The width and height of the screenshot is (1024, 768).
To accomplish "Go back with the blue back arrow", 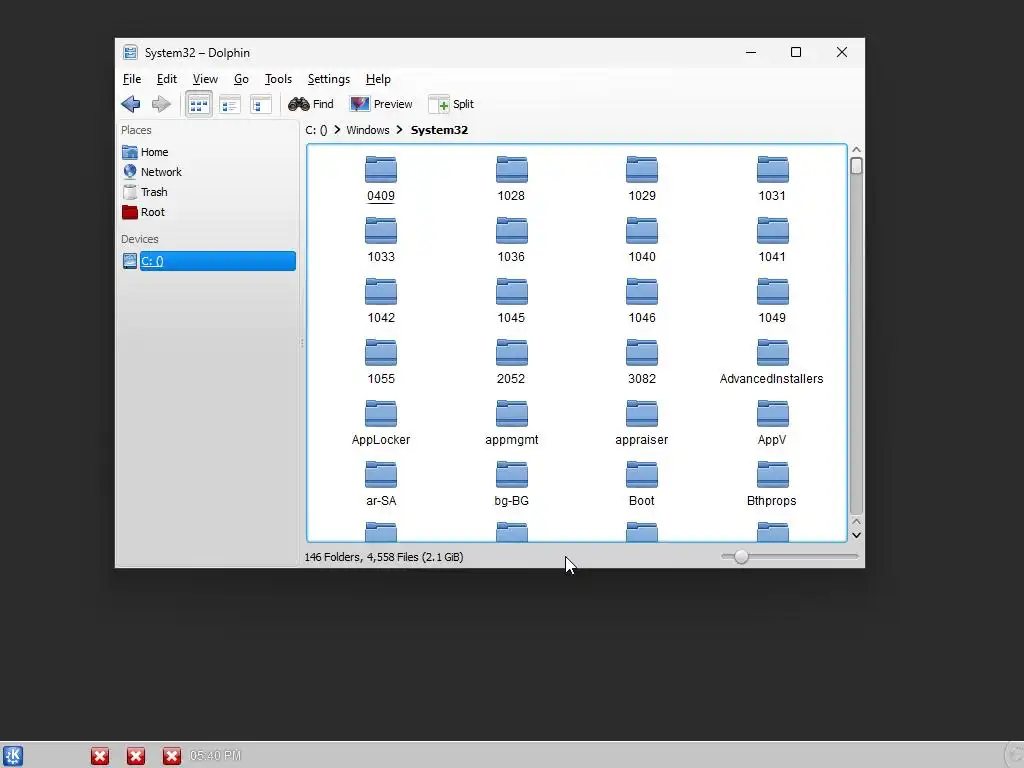I will 131,104.
